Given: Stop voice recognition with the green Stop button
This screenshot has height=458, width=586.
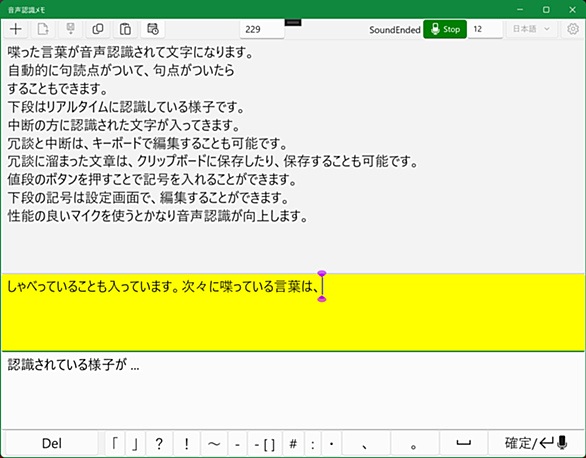Looking at the screenshot, I should (x=445, y=29).
